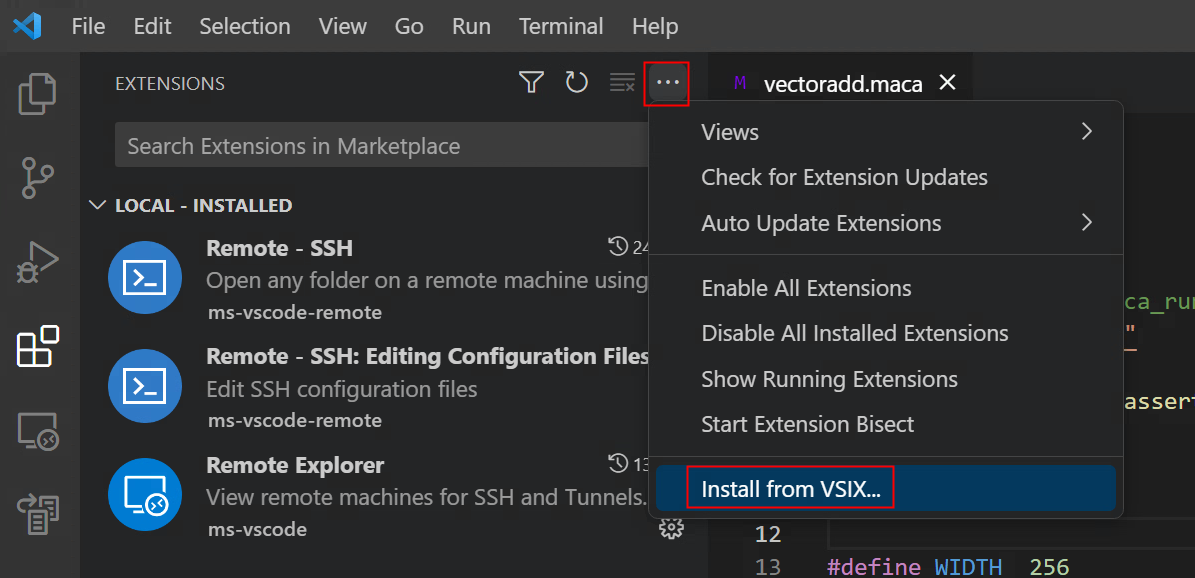The width and height of the screenshot is (1195, 578).
Task: Refresh the extensions list
Action: point(577,83)
